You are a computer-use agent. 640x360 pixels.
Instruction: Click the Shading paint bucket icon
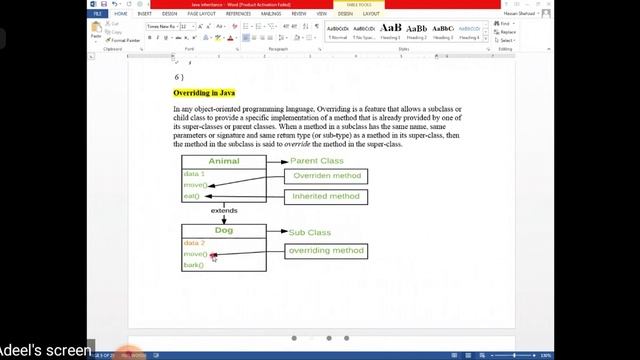297,38
